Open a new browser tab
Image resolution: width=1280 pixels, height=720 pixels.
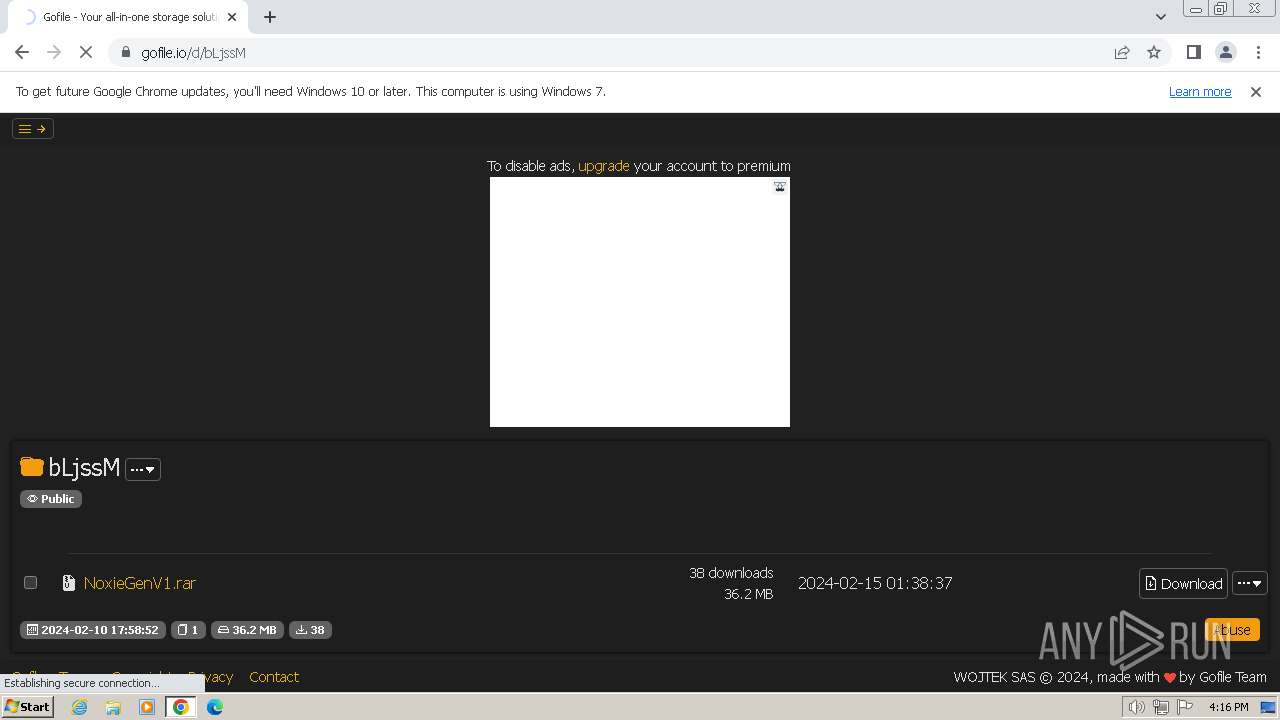[x=270, y=17]
